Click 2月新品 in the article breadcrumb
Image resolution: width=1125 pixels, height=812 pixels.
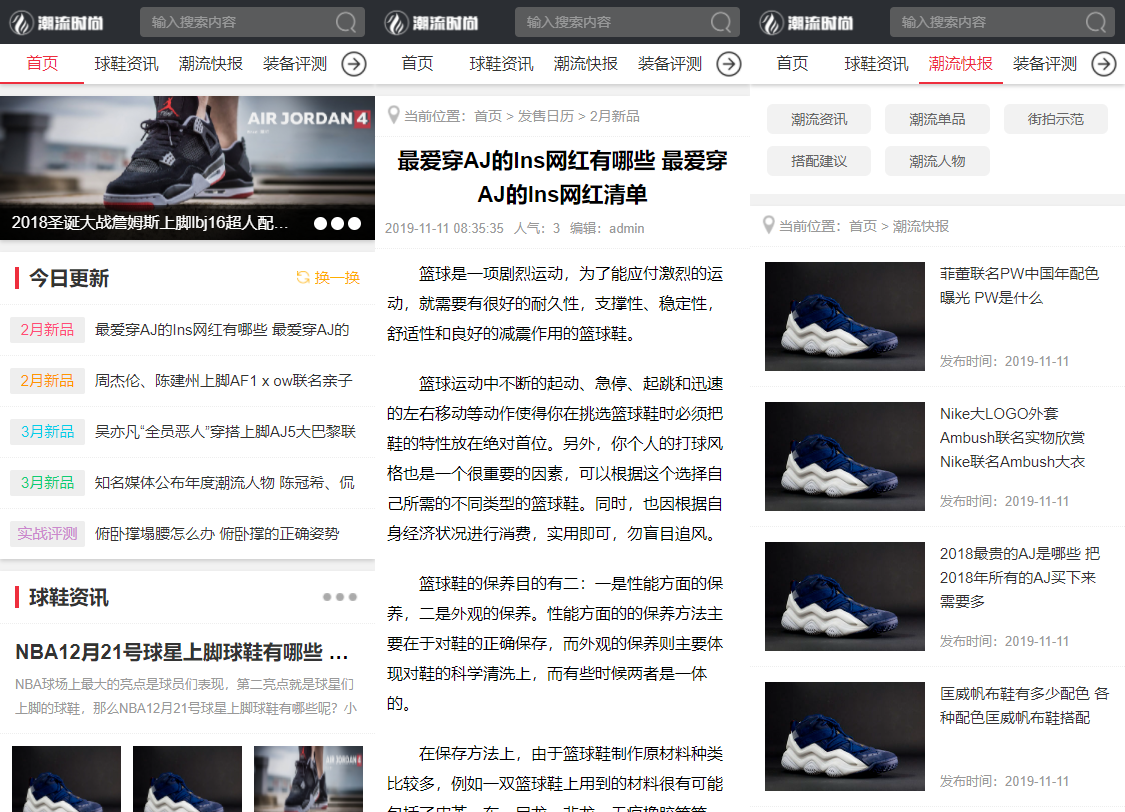(x=614, y=115)
